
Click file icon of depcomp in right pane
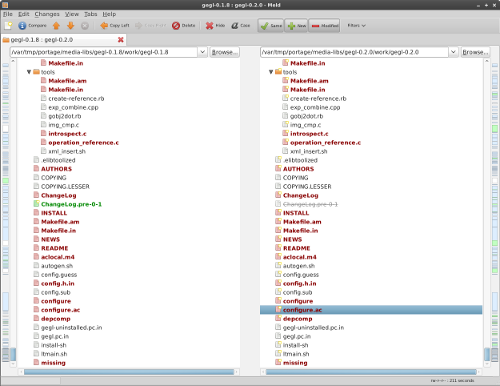point(278,318)
